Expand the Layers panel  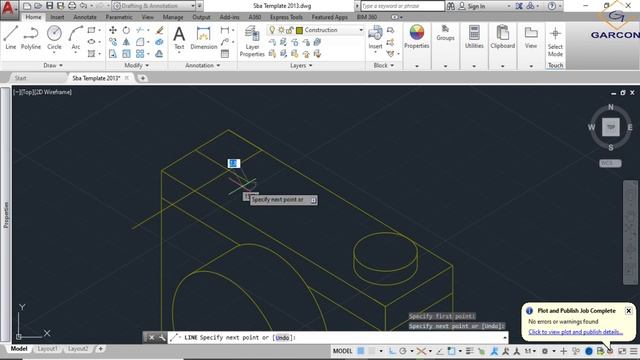(x=301, y=65)
